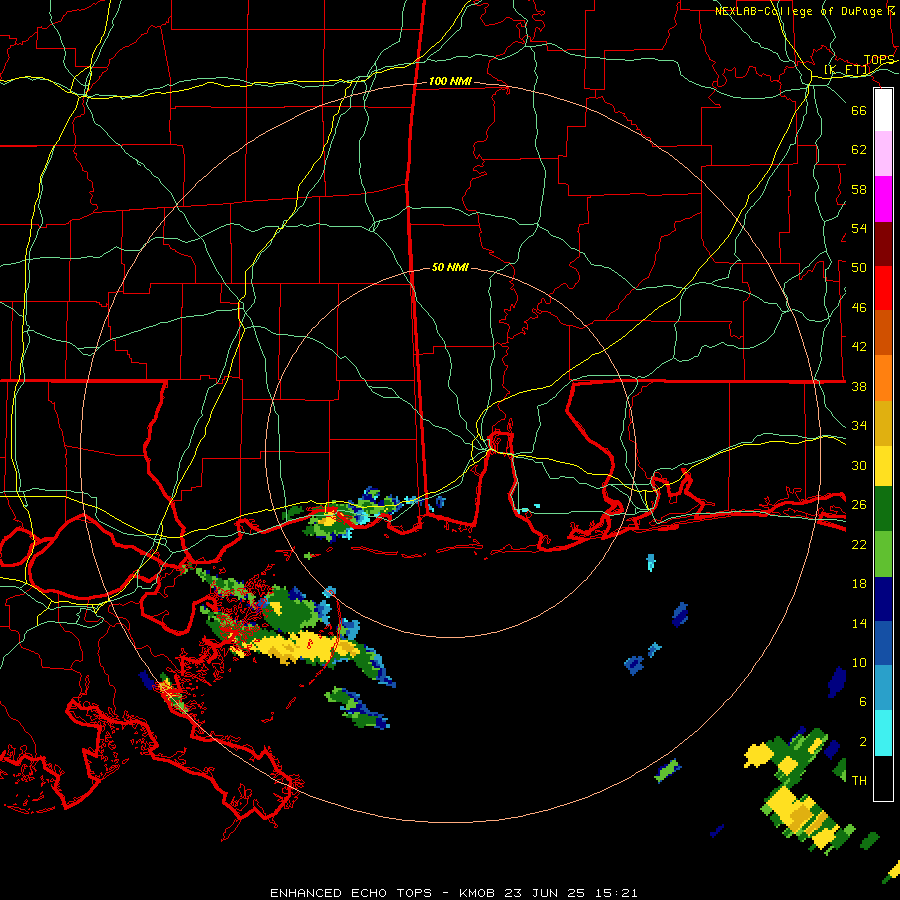The width and height of the screenshot is (900, 900).
Task: Click the "14" scale value
Action: pos(859,623)
